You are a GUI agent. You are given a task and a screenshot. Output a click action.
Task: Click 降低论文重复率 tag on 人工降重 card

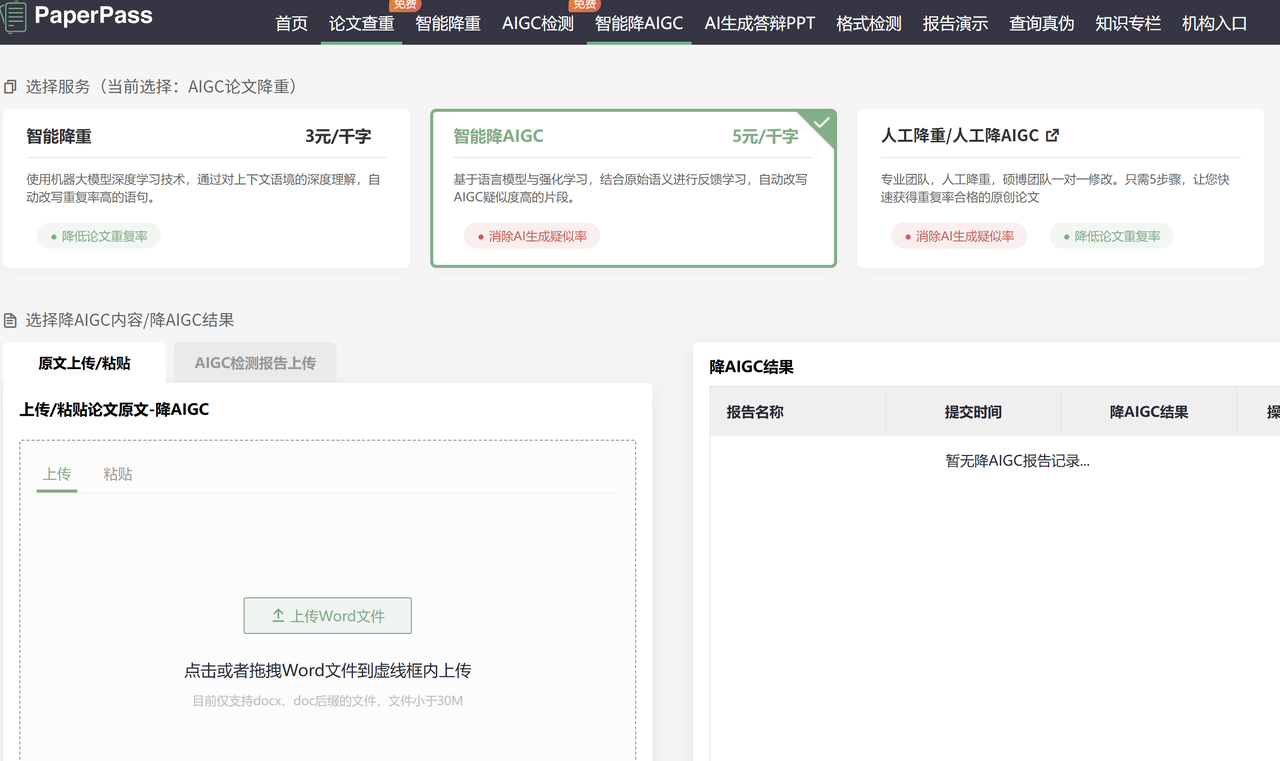(x=1112, y=236)
